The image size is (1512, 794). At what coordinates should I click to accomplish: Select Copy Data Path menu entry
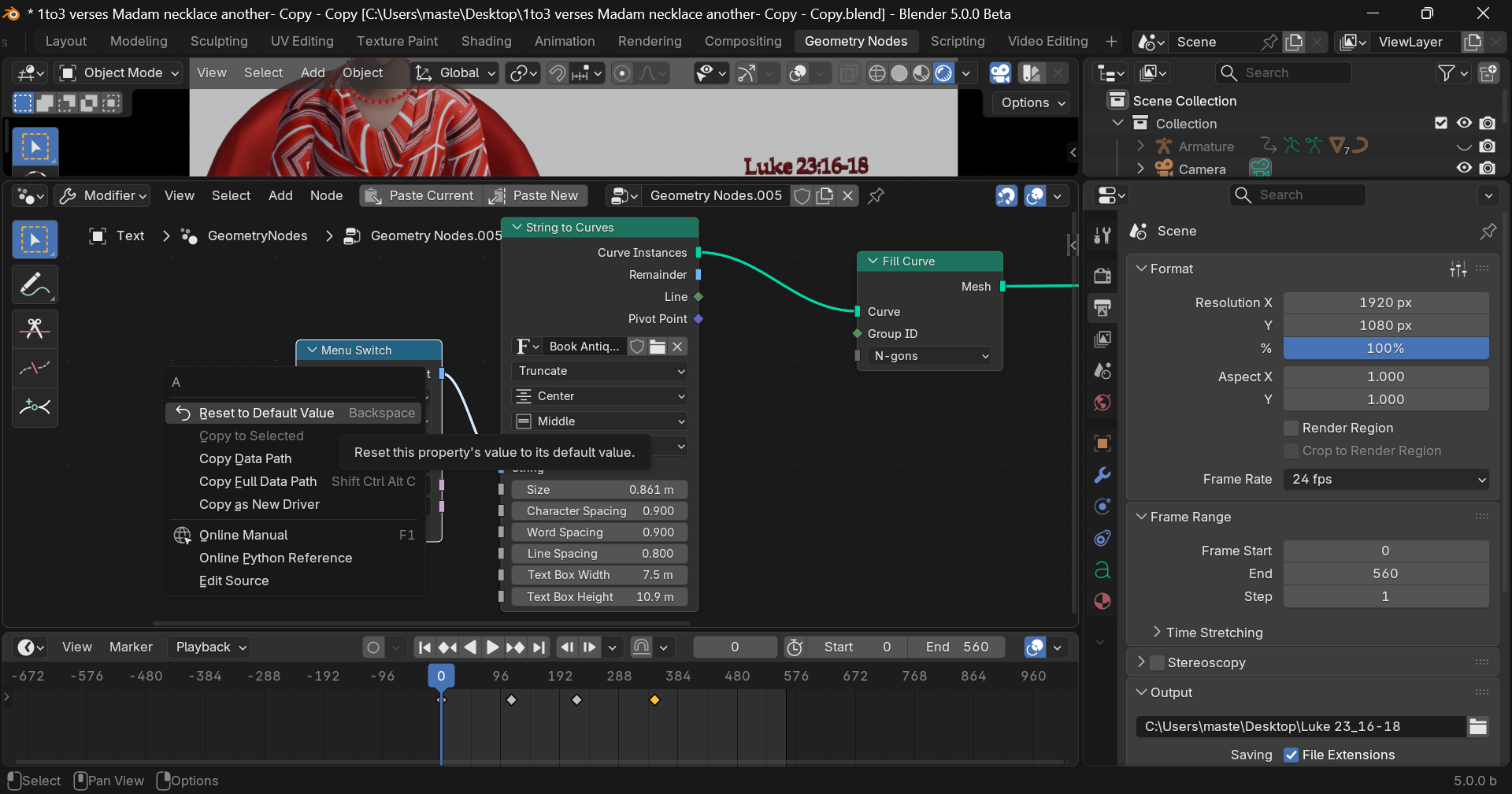click(245, 458)
